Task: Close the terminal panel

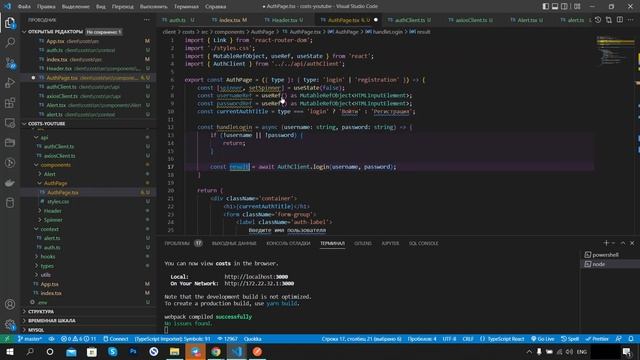Action: [x=632, y=243]
